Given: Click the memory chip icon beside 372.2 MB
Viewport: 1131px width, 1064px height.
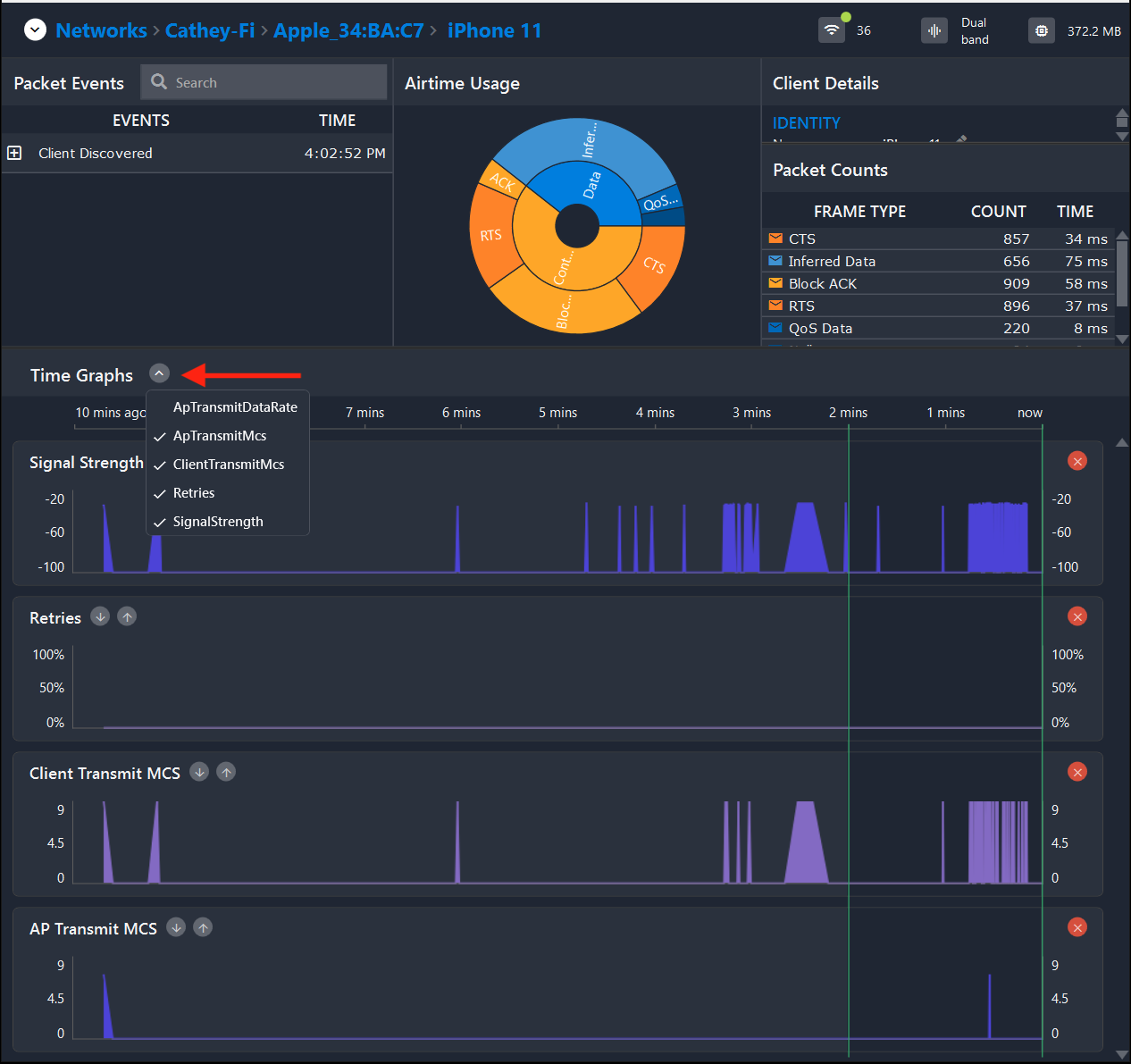Looking at the screenshot, I should [1042, 30].
